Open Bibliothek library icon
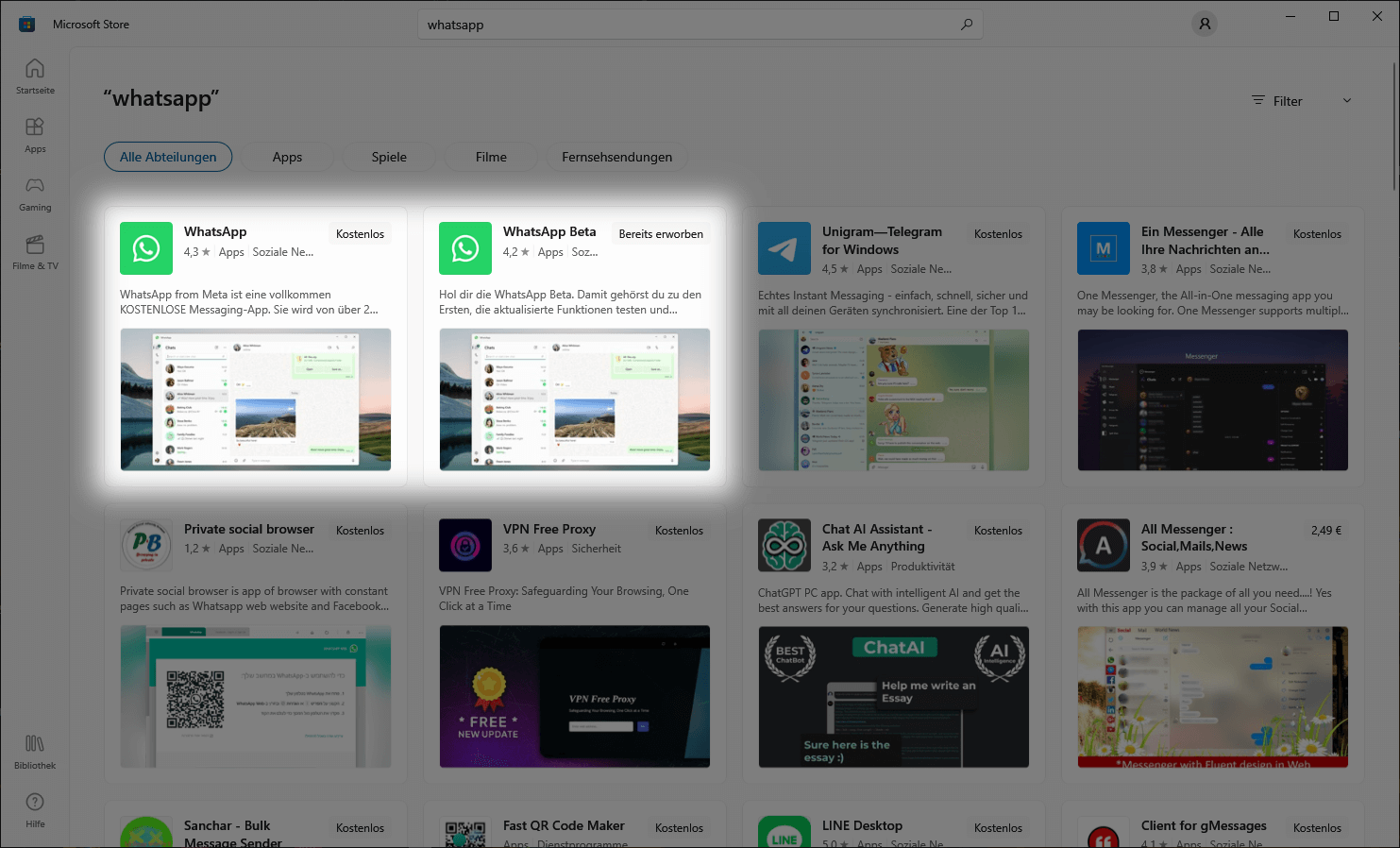 click(35, 752)
